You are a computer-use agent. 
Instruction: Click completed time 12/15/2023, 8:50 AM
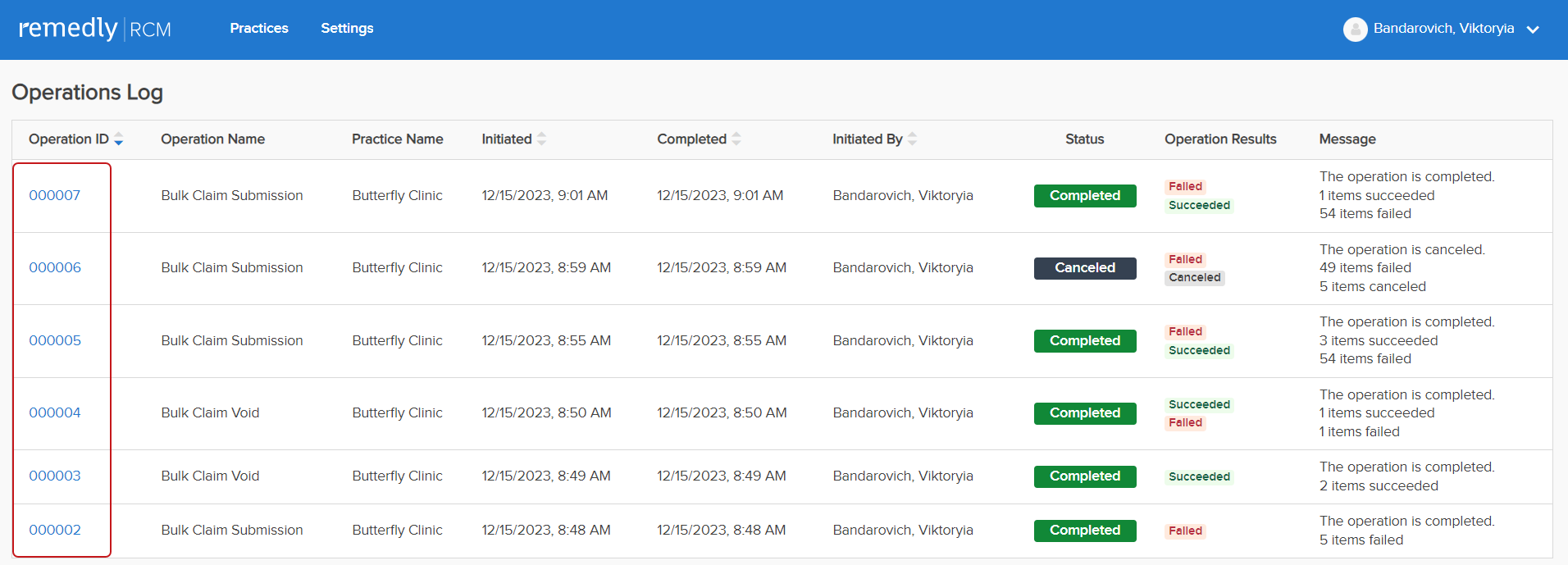tap(722, 412)
